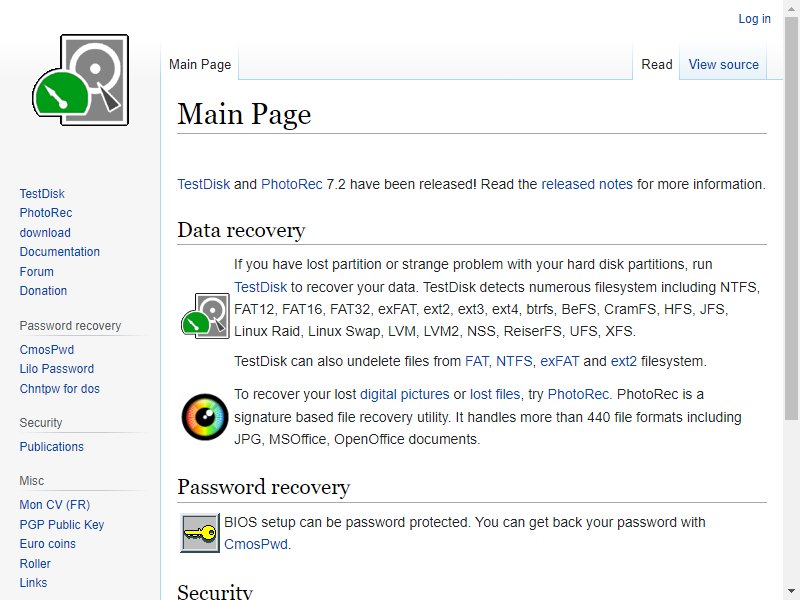Click the vertical scrollbar thumb
Viewport: 800px width, 600px height.
pyautogui.click(x=791, y=217)
